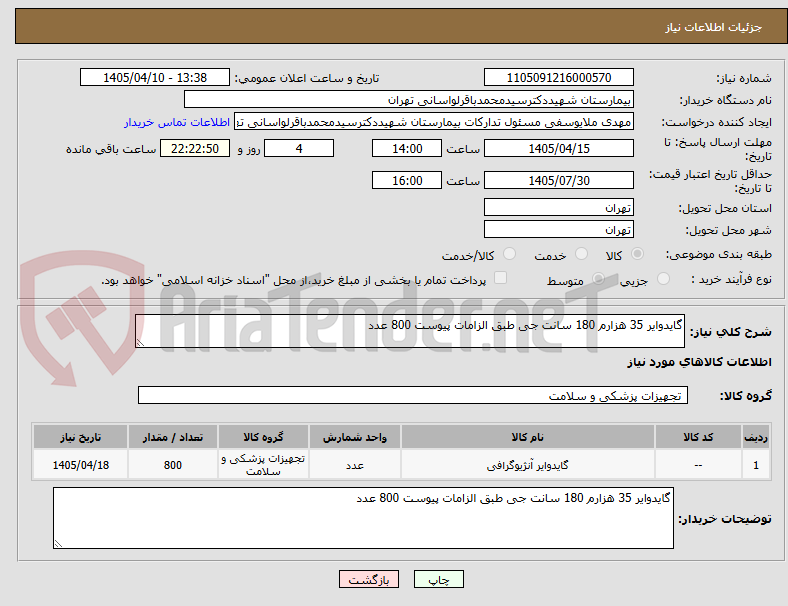Click the گروه کالا column header
788x606 pixels.
click(x=263, y=437)
